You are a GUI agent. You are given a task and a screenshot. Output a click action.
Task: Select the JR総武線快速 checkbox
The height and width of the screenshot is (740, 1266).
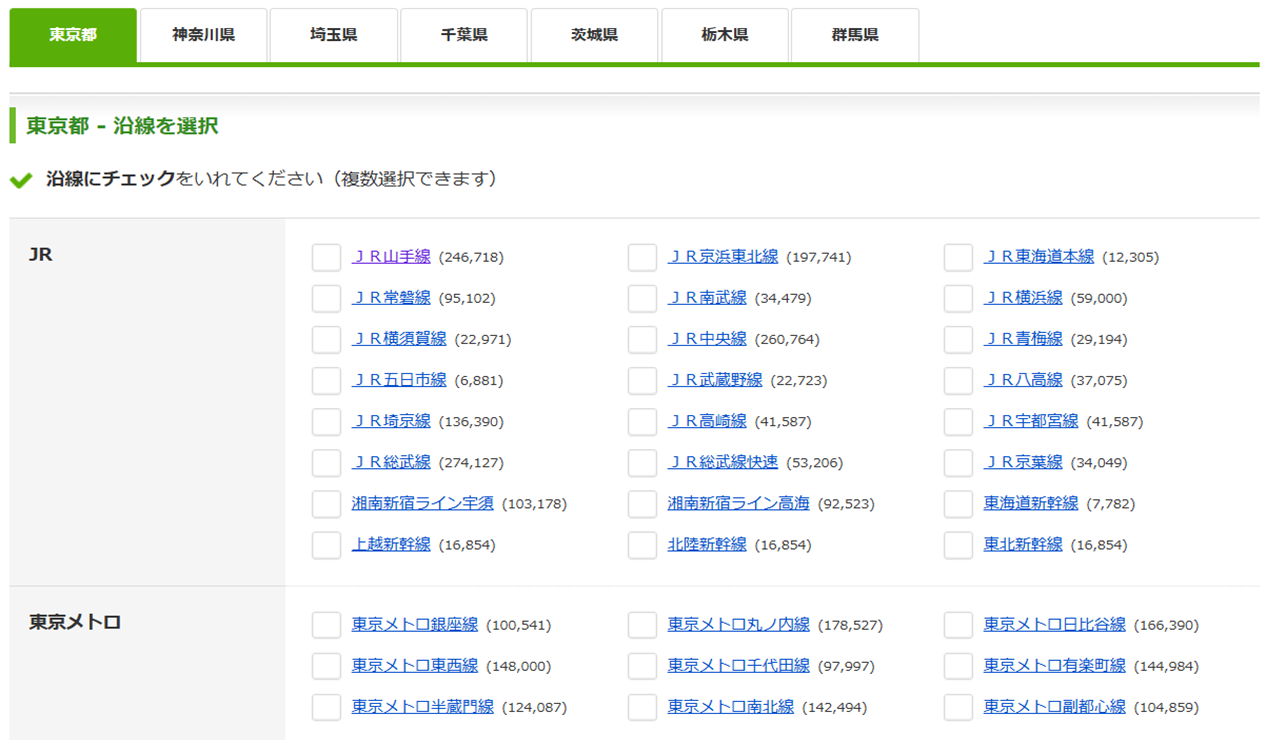pyautogui.click(x=642, y=463)
